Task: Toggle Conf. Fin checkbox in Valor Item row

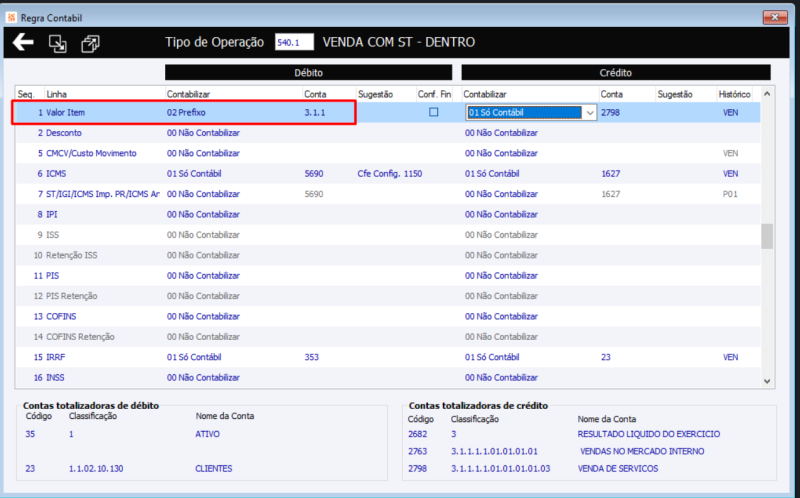Action: point(434,112)
